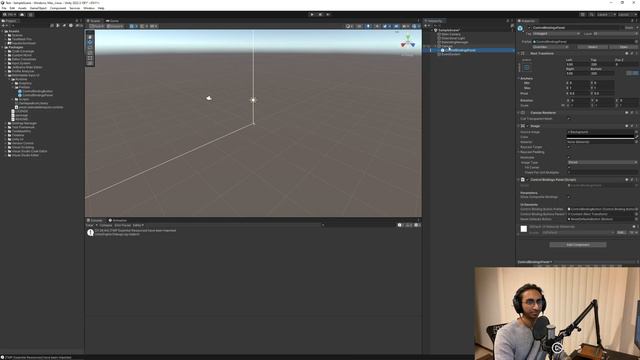
Task: Open the Component menu
Action: (x=58, y=8)
